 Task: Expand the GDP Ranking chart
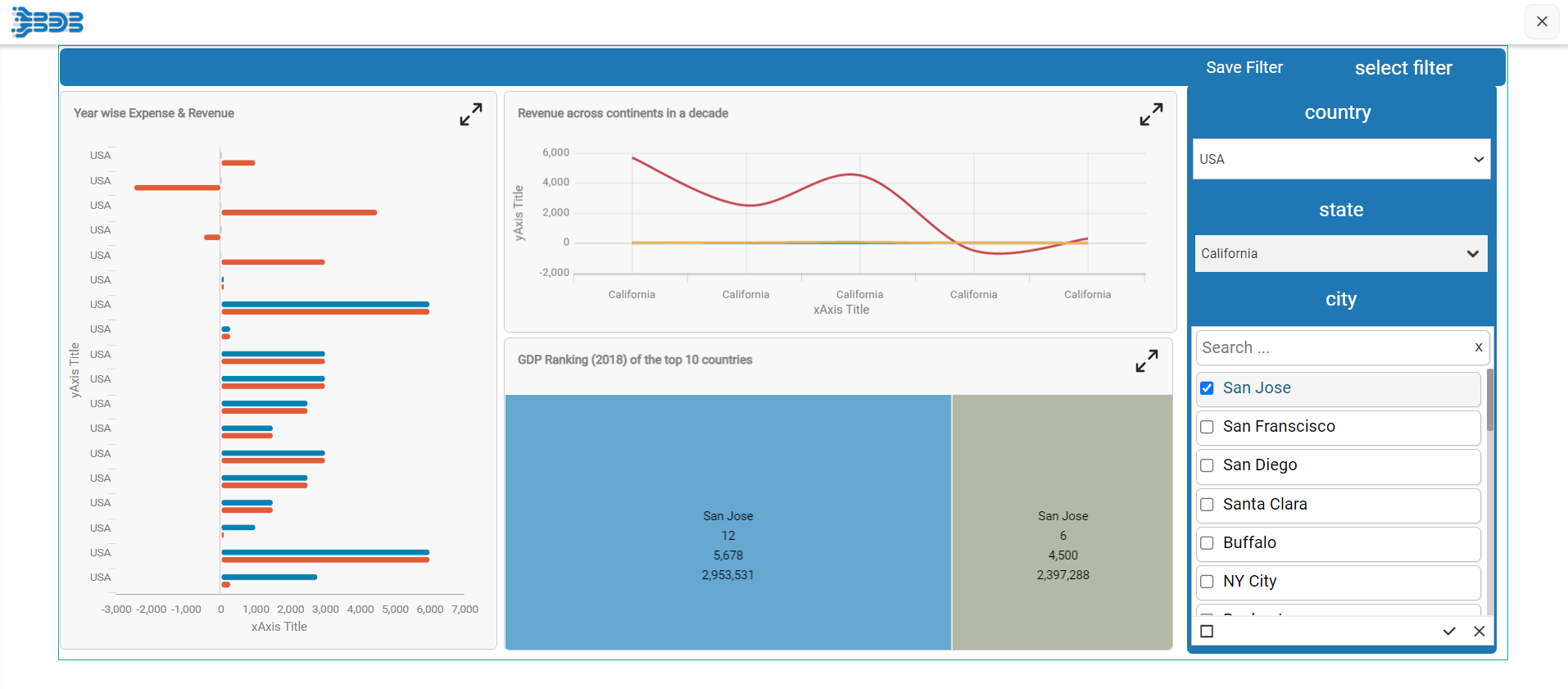click(x=1147, y=360)
